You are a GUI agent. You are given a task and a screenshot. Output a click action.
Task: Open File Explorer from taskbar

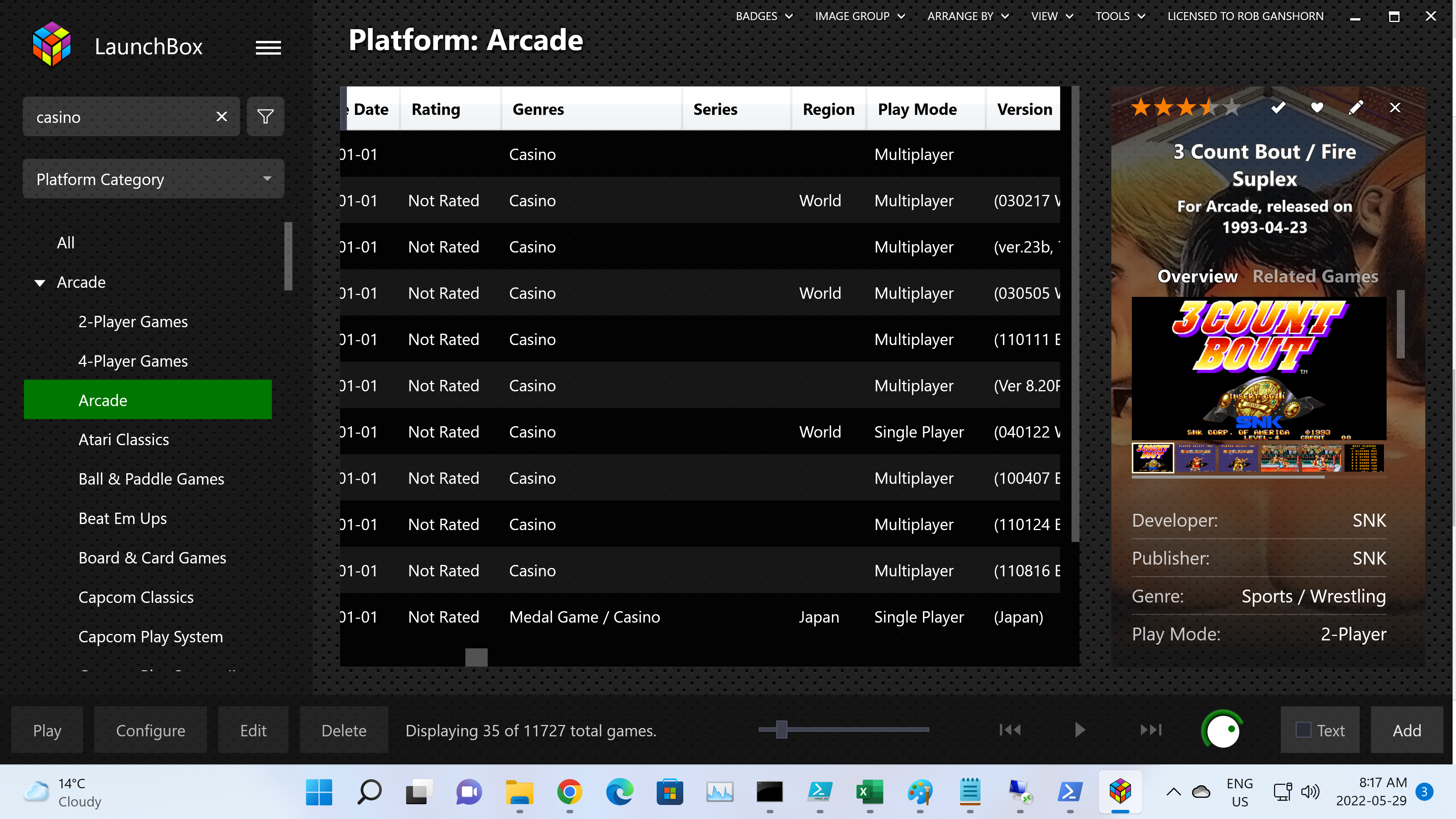pos(519,792)
